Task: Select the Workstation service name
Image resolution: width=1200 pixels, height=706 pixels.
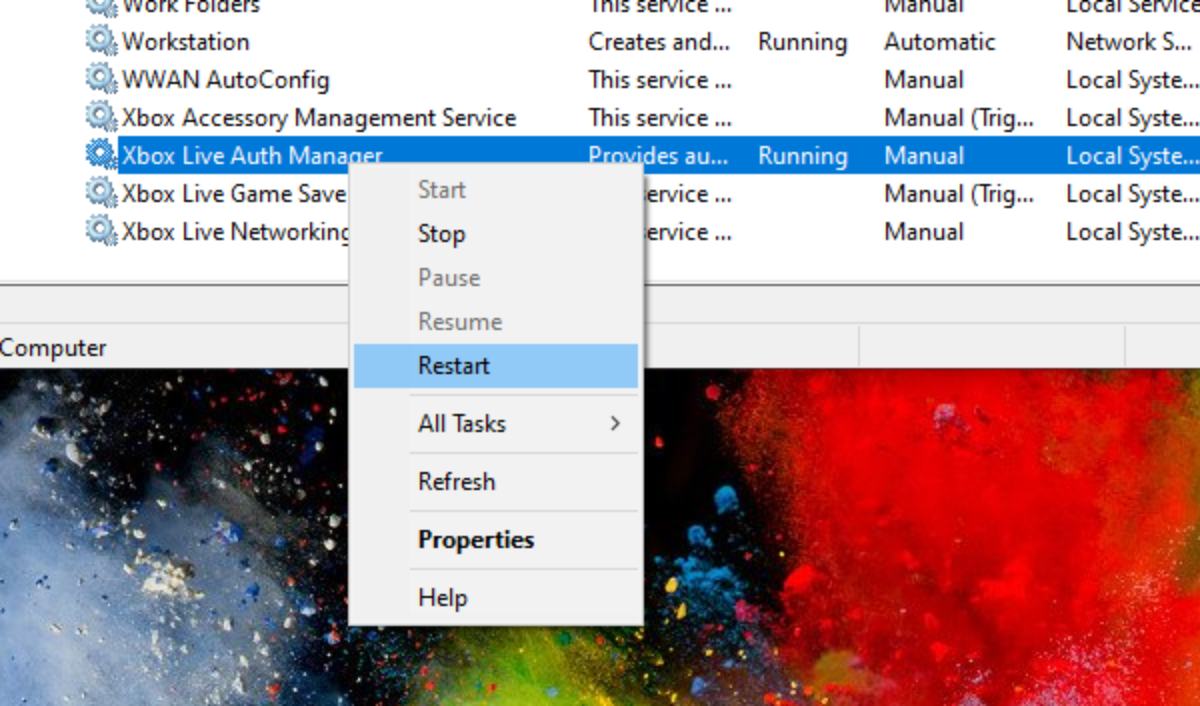Action: 186,42
